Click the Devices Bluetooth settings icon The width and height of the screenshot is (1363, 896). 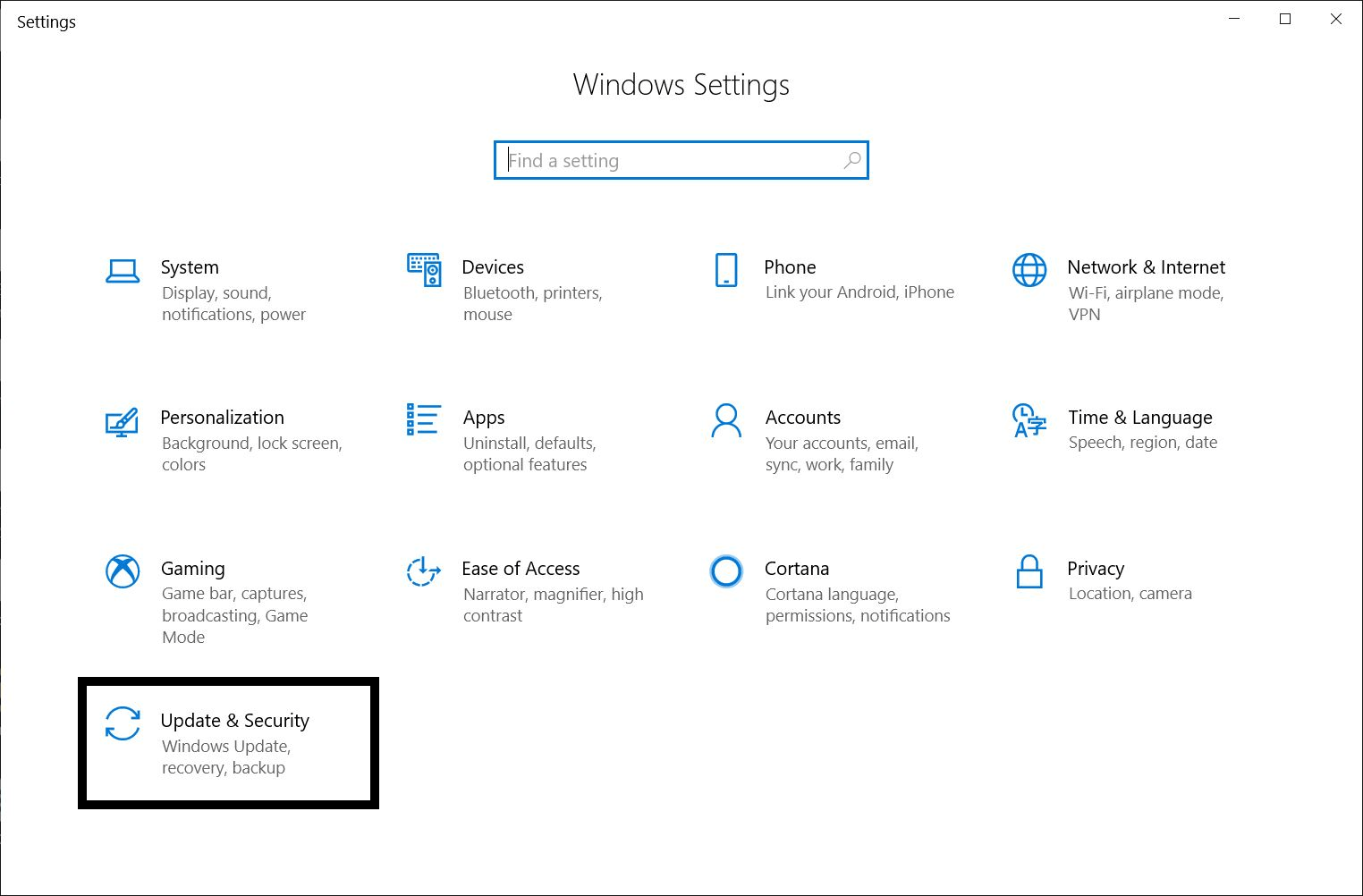423,269
